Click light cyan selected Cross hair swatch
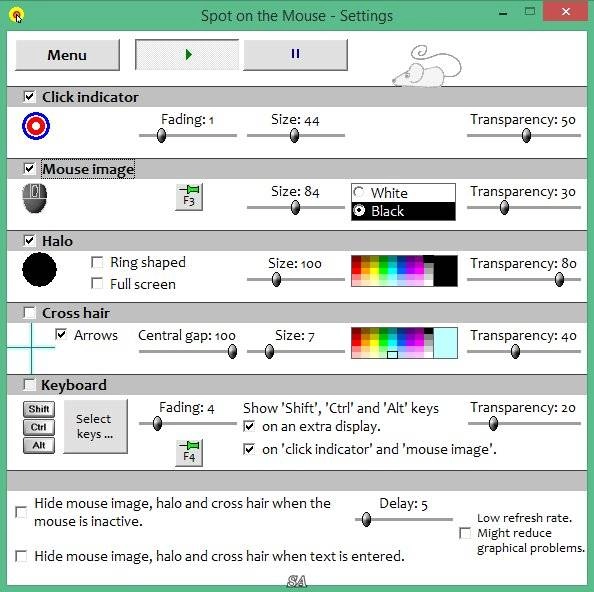 click(446, 343)
